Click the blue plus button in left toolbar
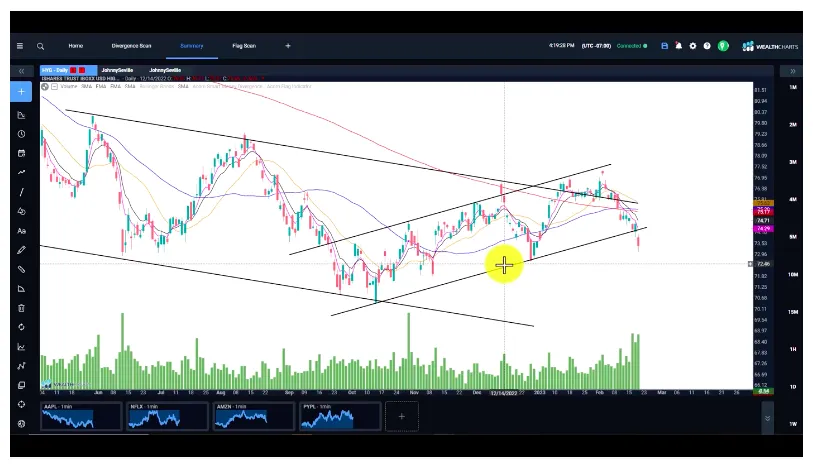The width and height of the screenshot is (813, 469). [22, 92]
